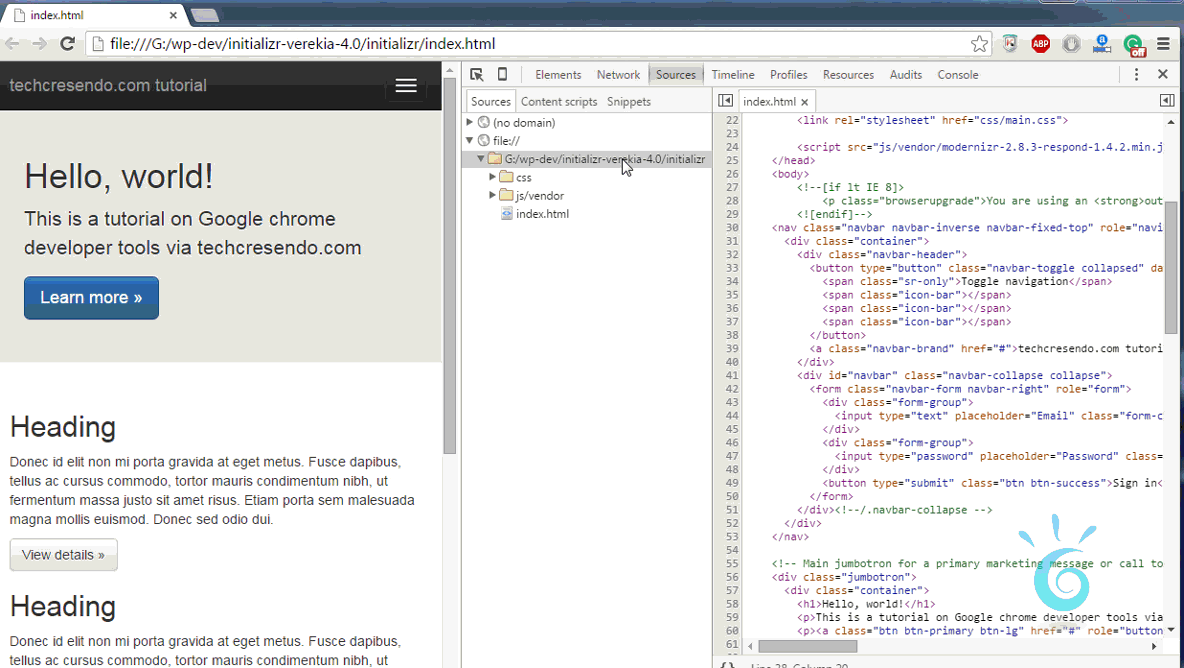1184x668 pixels.
Task: Click the techcresendo.com tutorial brand link
Action: click(108, 85)
